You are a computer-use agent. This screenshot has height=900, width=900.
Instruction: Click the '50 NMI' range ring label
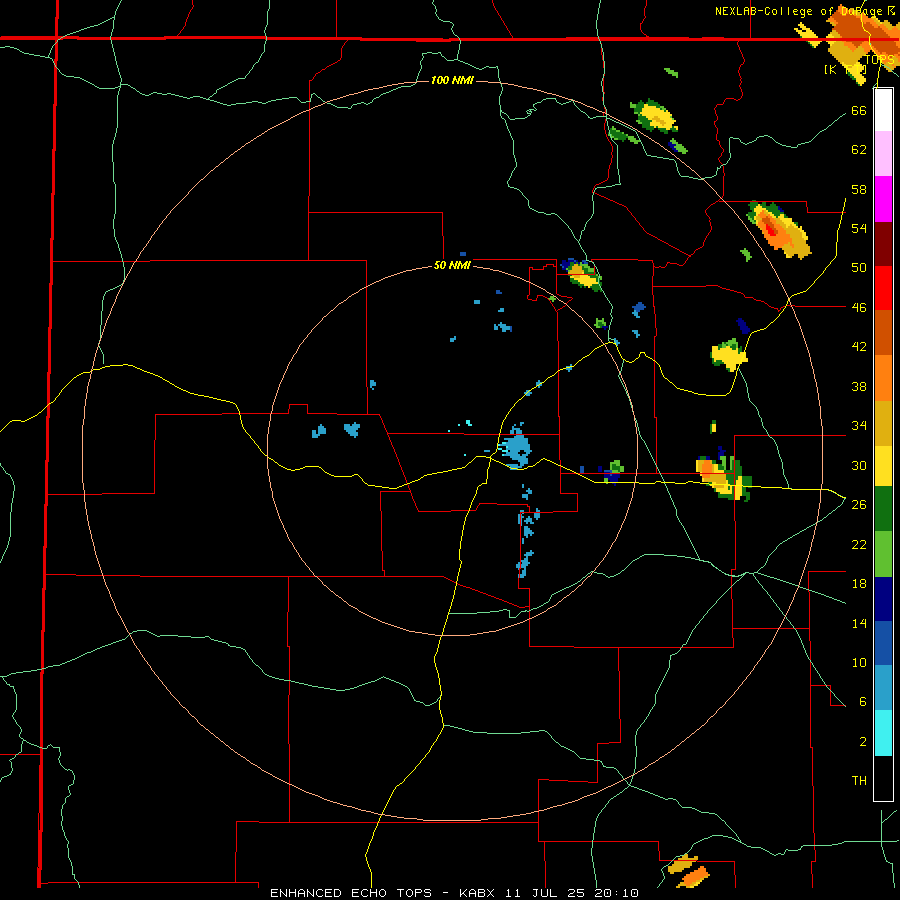pyautogui.click(x=452, y=265)
